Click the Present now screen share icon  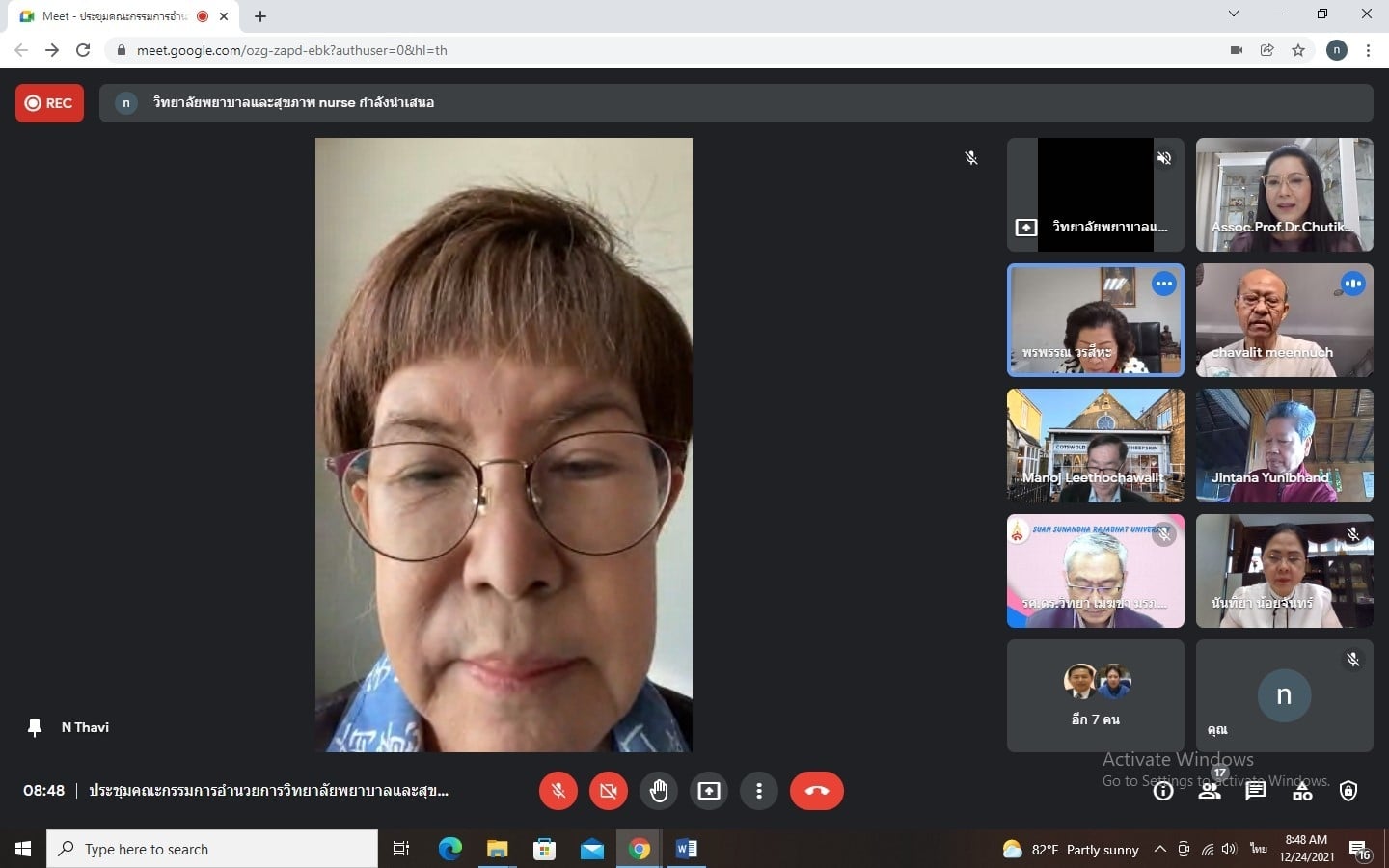tap(709, 791)
